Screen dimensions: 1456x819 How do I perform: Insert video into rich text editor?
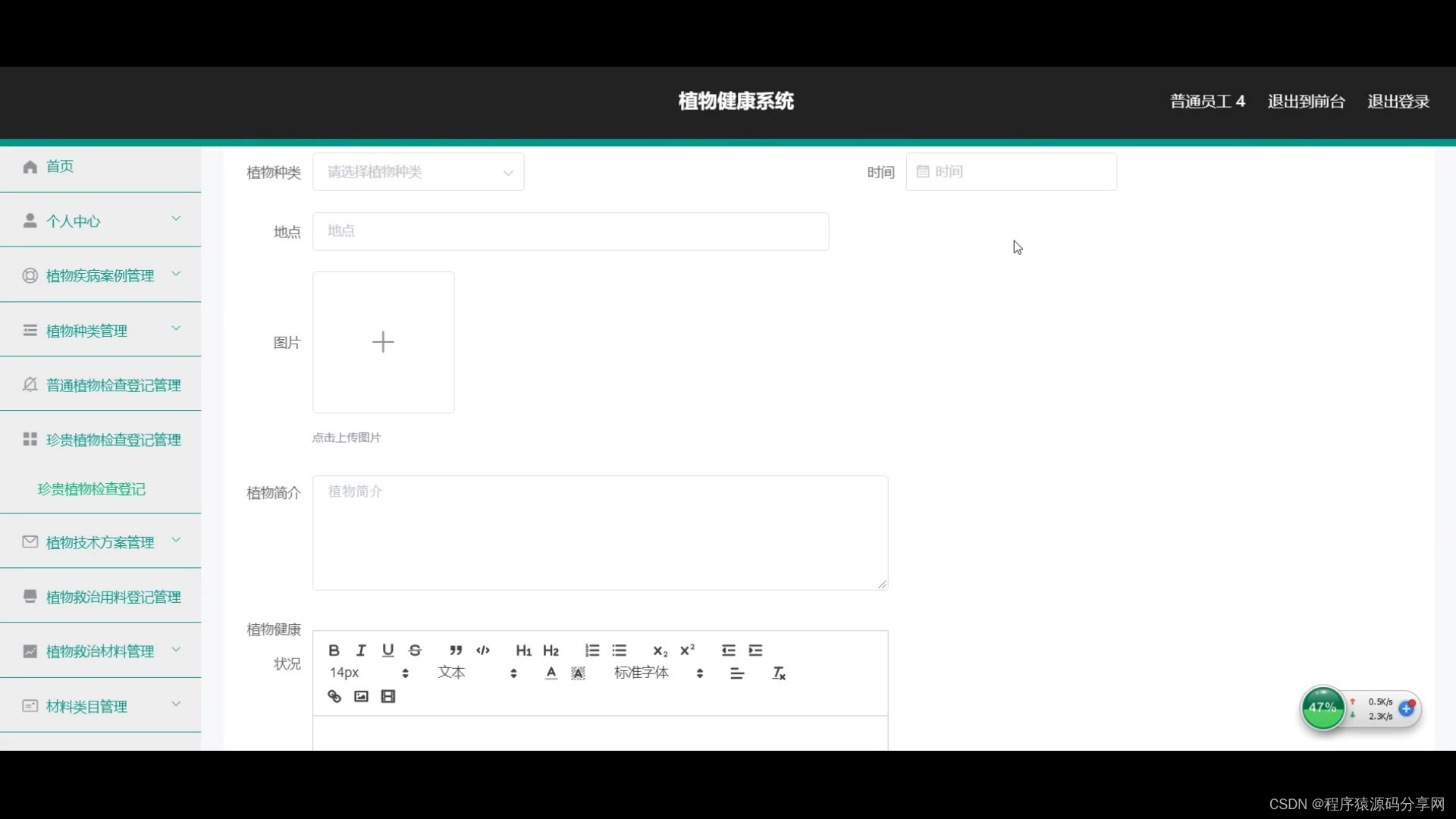(x=388, y=696)
